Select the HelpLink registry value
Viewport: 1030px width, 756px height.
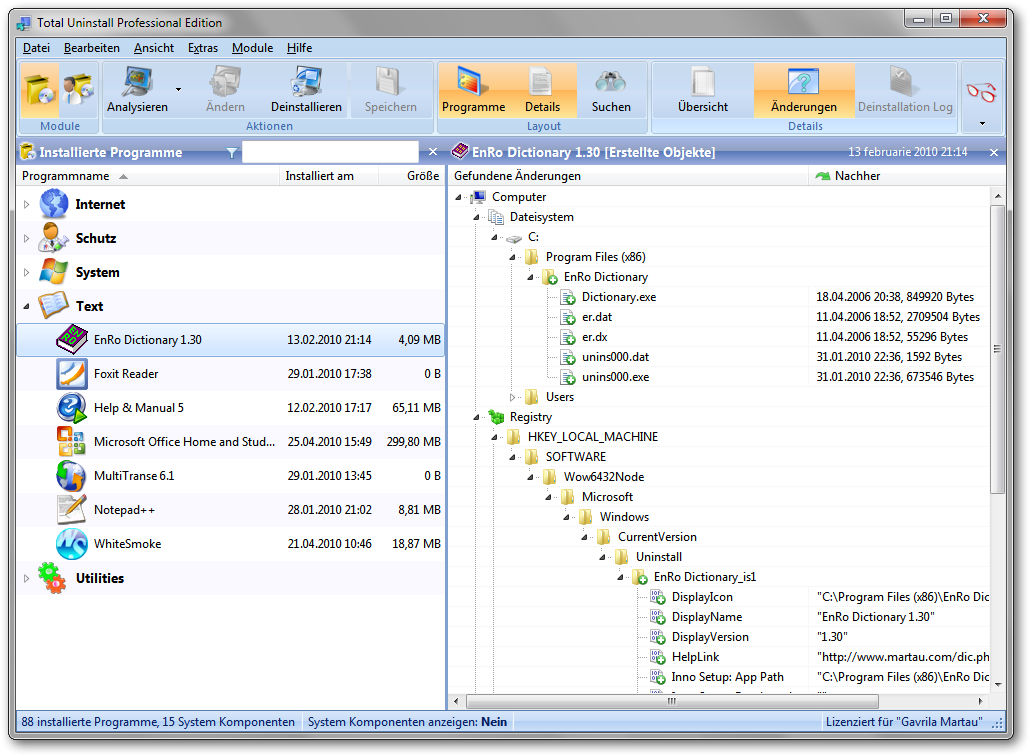coord(695,657)
